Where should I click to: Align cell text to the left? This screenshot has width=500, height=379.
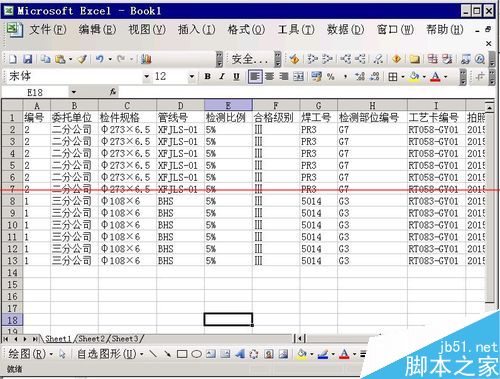[x=255, y=77]
